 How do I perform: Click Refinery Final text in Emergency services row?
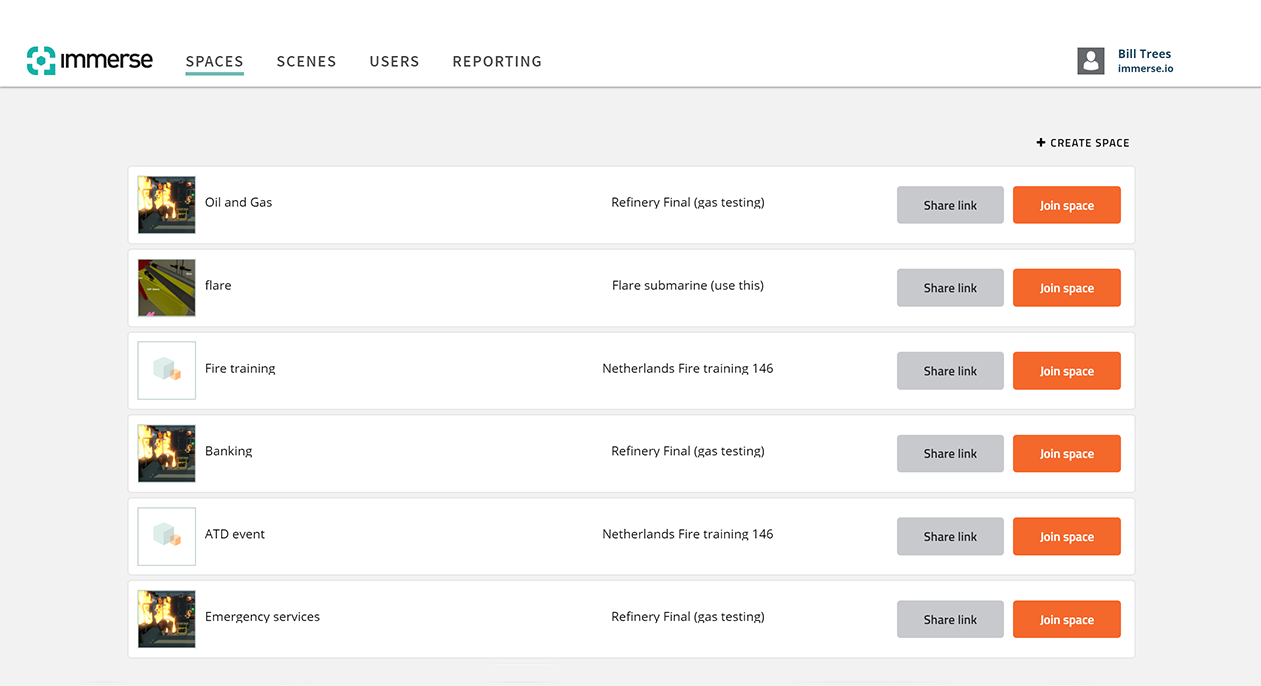(688, 617)
